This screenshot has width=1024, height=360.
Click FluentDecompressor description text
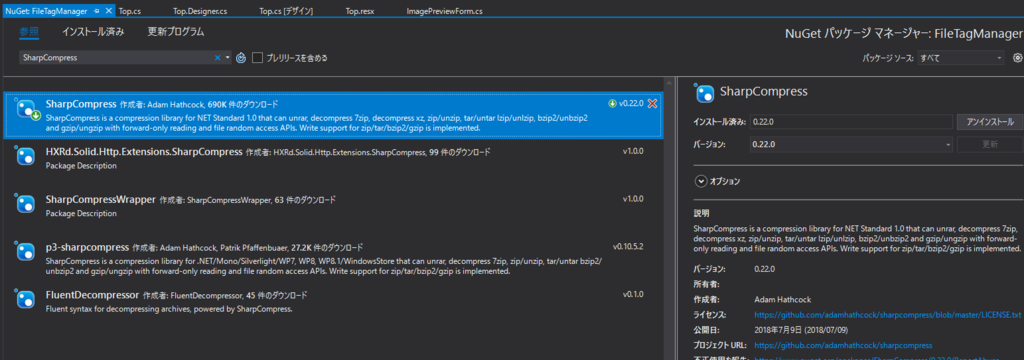(169, 308)
